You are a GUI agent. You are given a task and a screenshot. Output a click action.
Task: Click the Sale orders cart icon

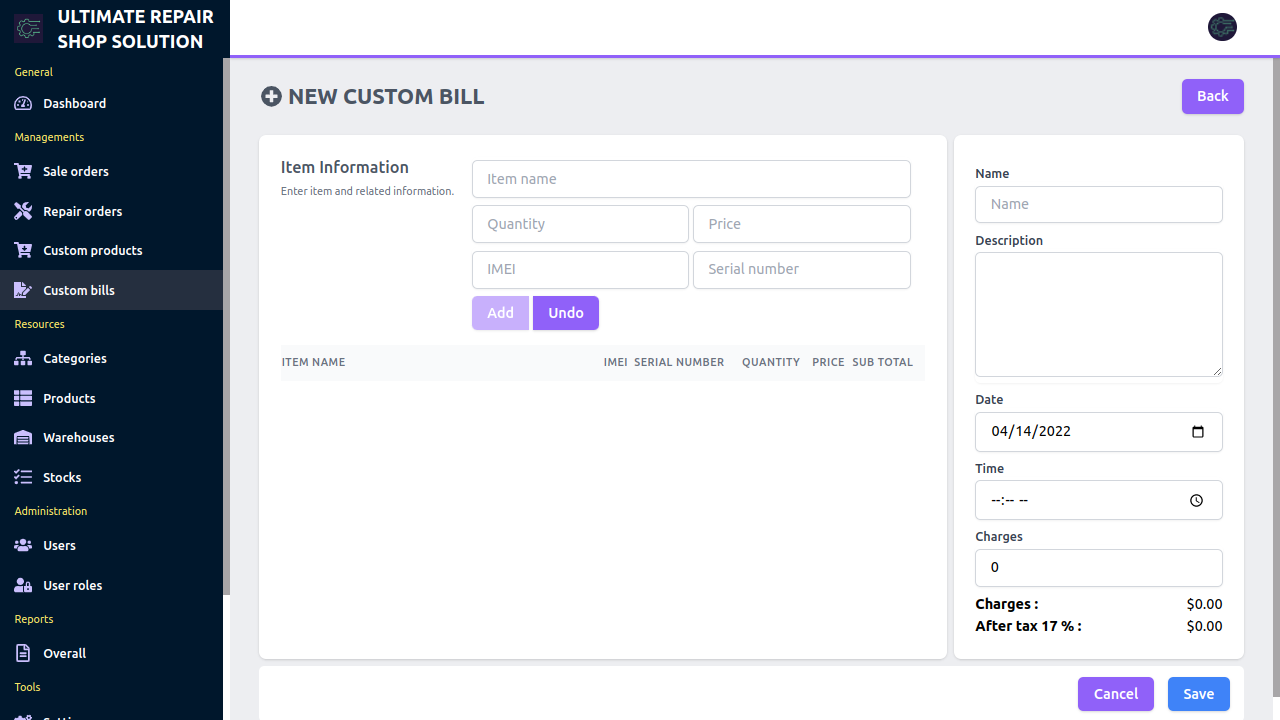coord(23,172)
